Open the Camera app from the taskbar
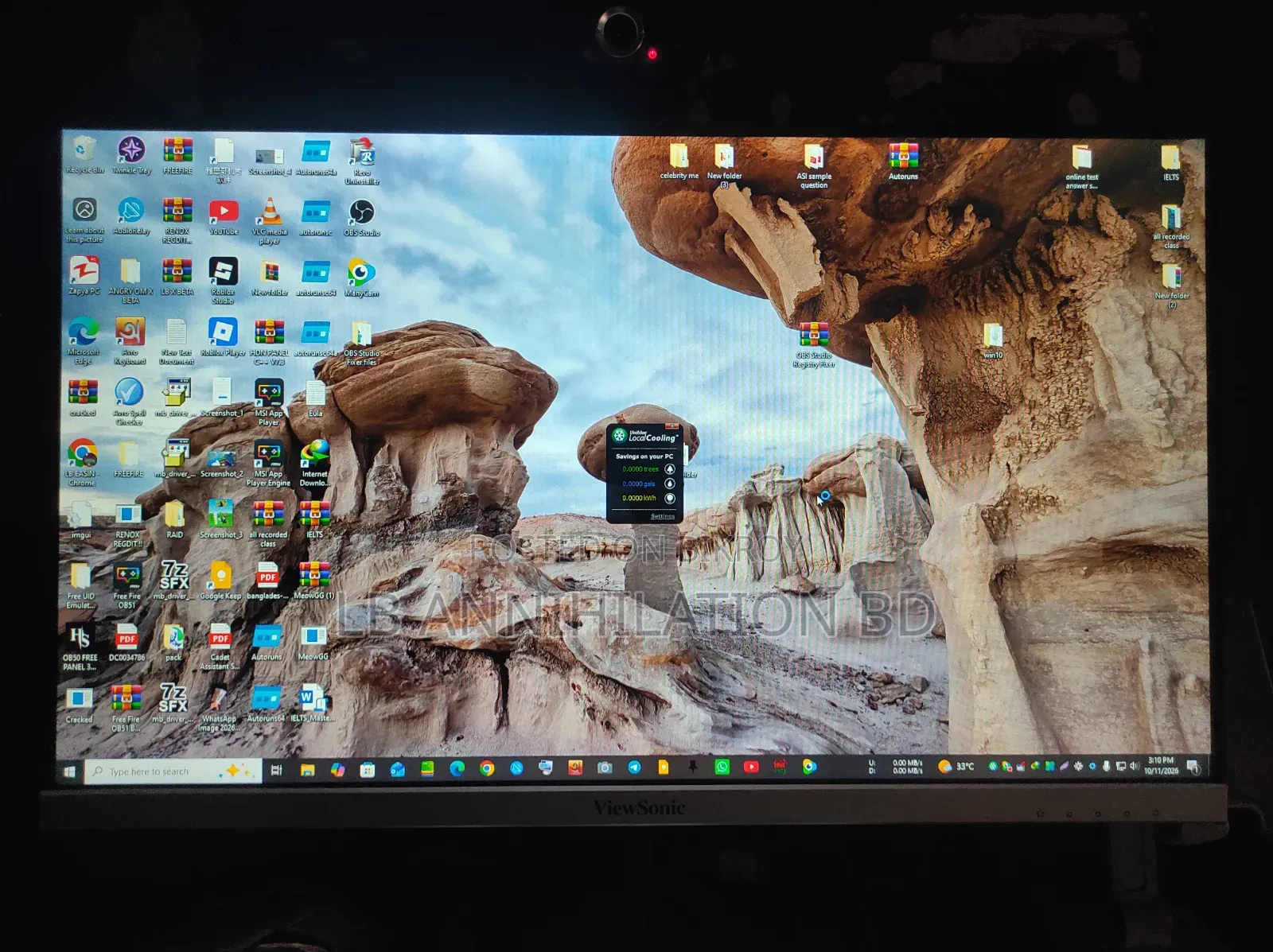Viewport: 1273px width, 952px height. (605, 767)
